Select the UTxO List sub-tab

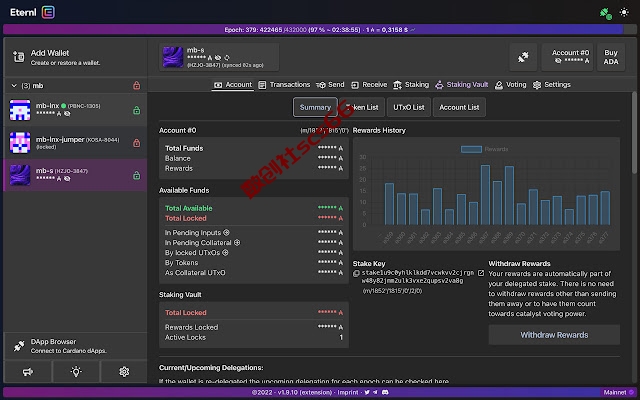pyautogui.click(x=409, y=107)
